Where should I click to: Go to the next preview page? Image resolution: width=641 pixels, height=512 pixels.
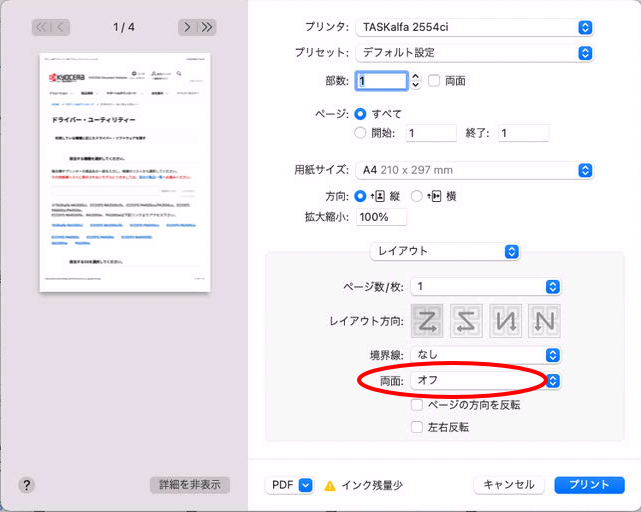coord(187,27)
